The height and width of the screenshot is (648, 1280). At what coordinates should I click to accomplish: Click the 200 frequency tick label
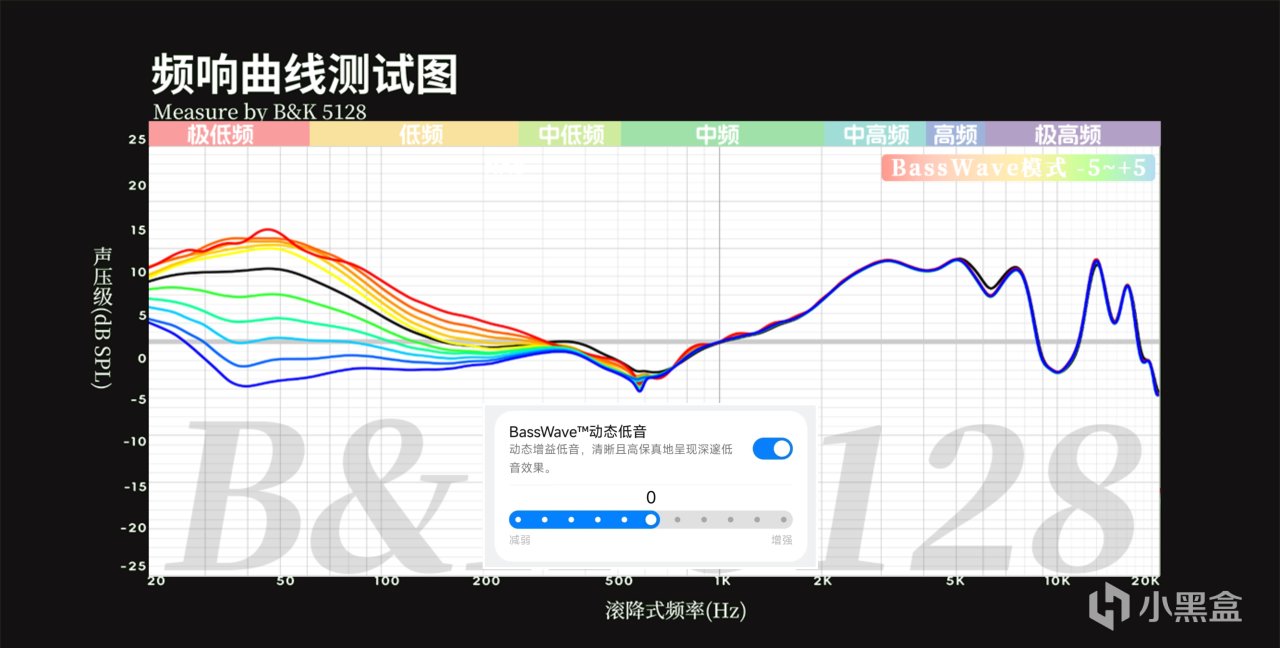(486, 581)
